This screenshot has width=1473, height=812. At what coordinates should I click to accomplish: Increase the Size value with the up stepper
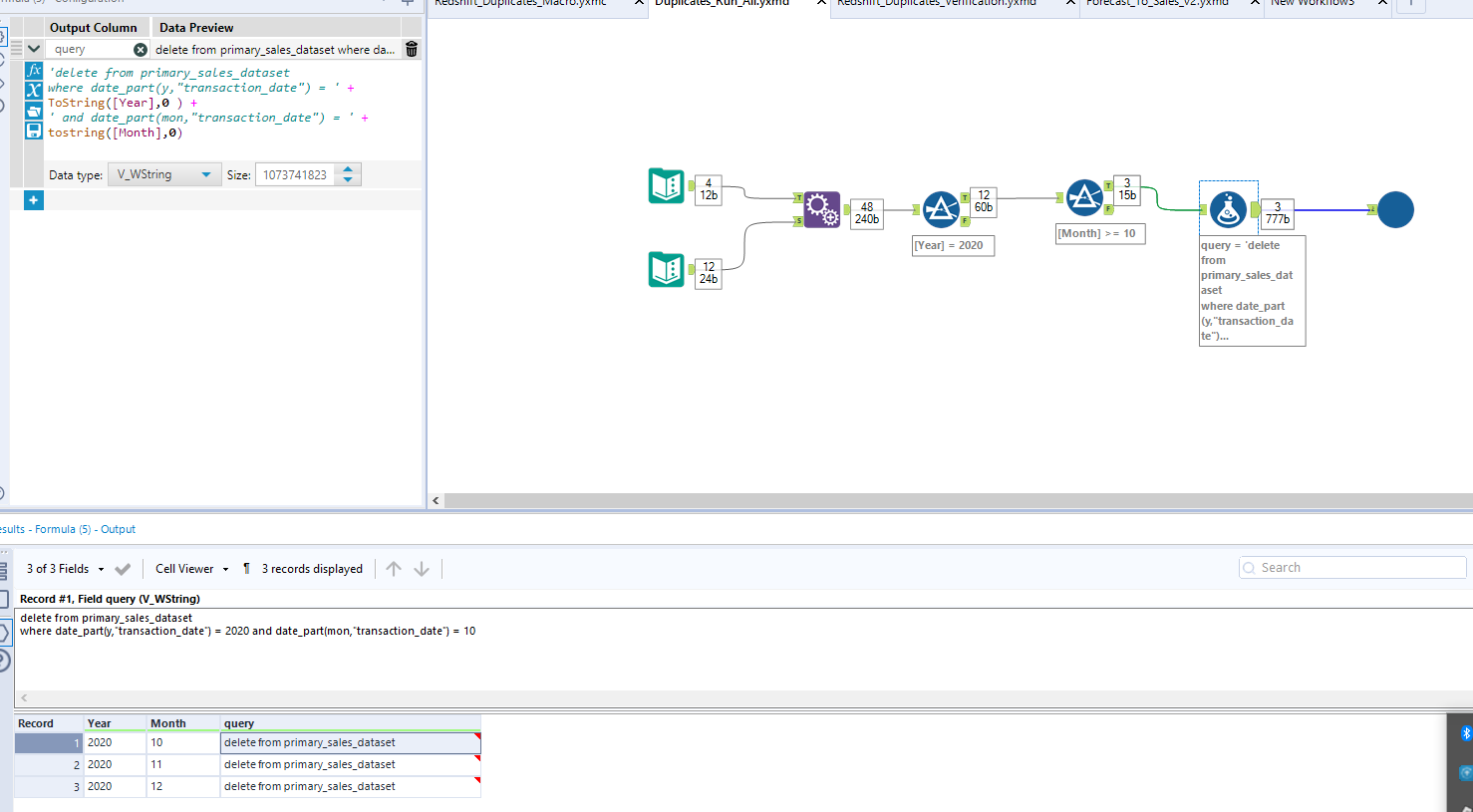347,168
